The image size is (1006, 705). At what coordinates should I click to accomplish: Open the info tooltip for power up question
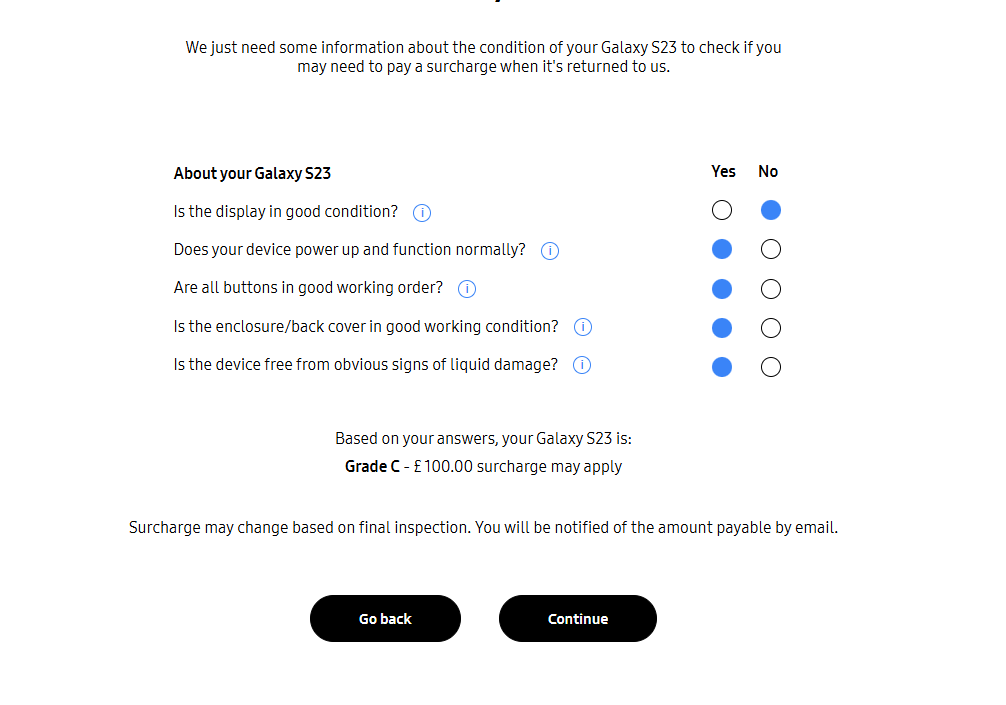coord(549,250)
